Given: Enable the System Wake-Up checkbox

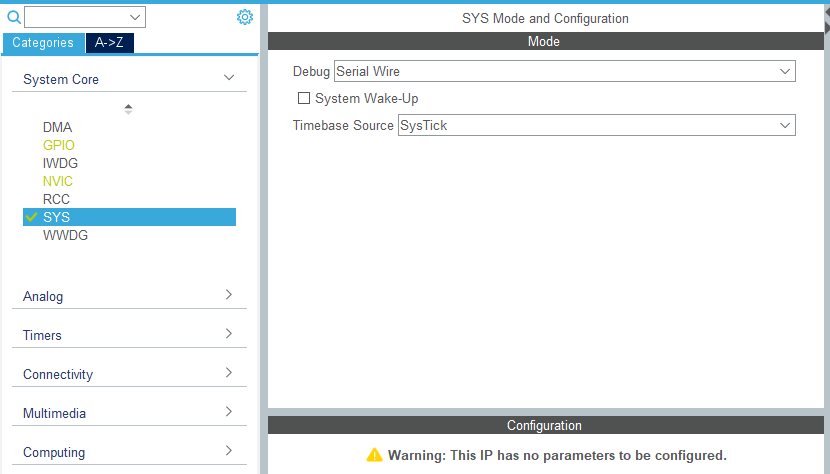Looking at the screenshot, I should pos(304,98).
